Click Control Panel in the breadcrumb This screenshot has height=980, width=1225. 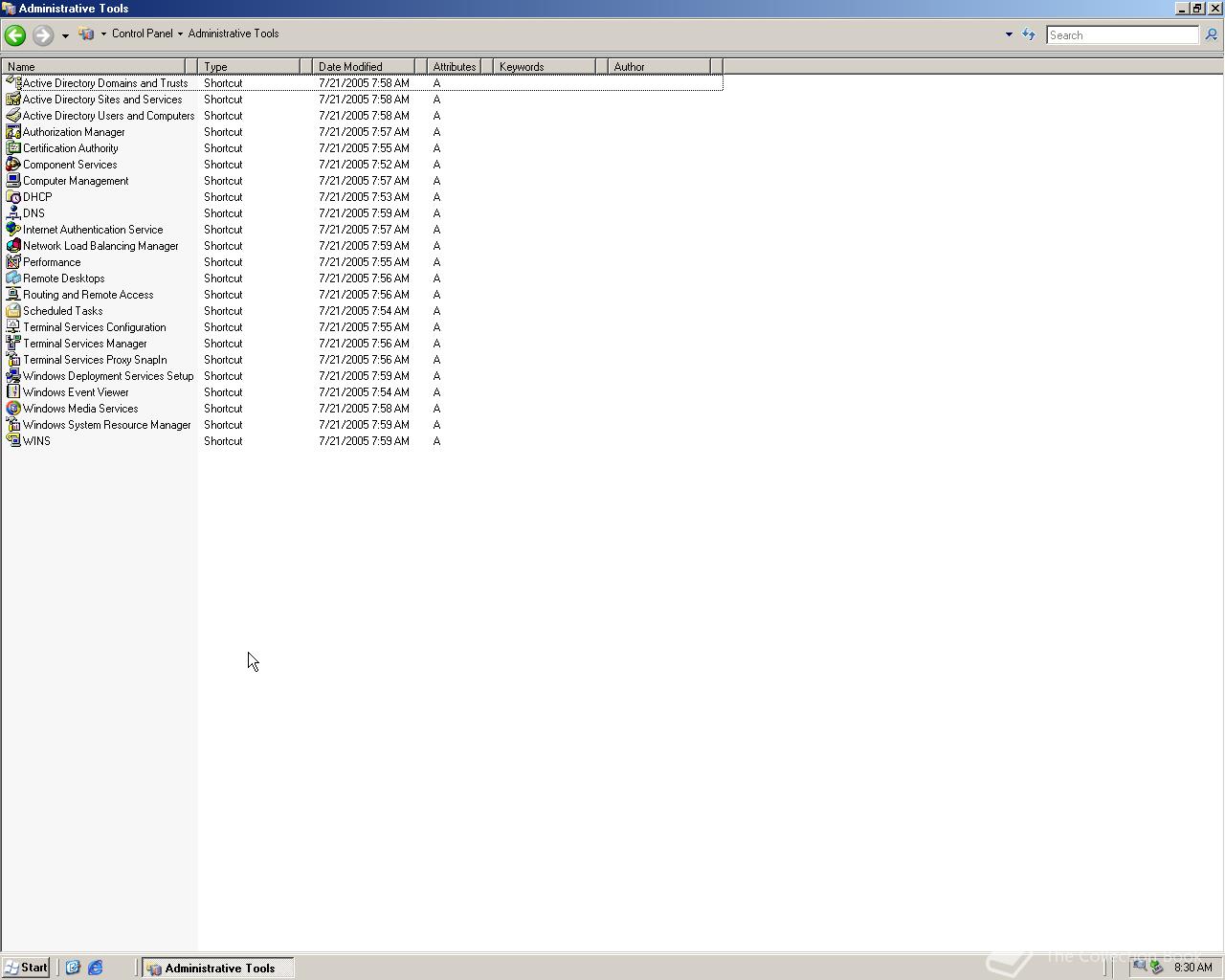pos(143,33)
